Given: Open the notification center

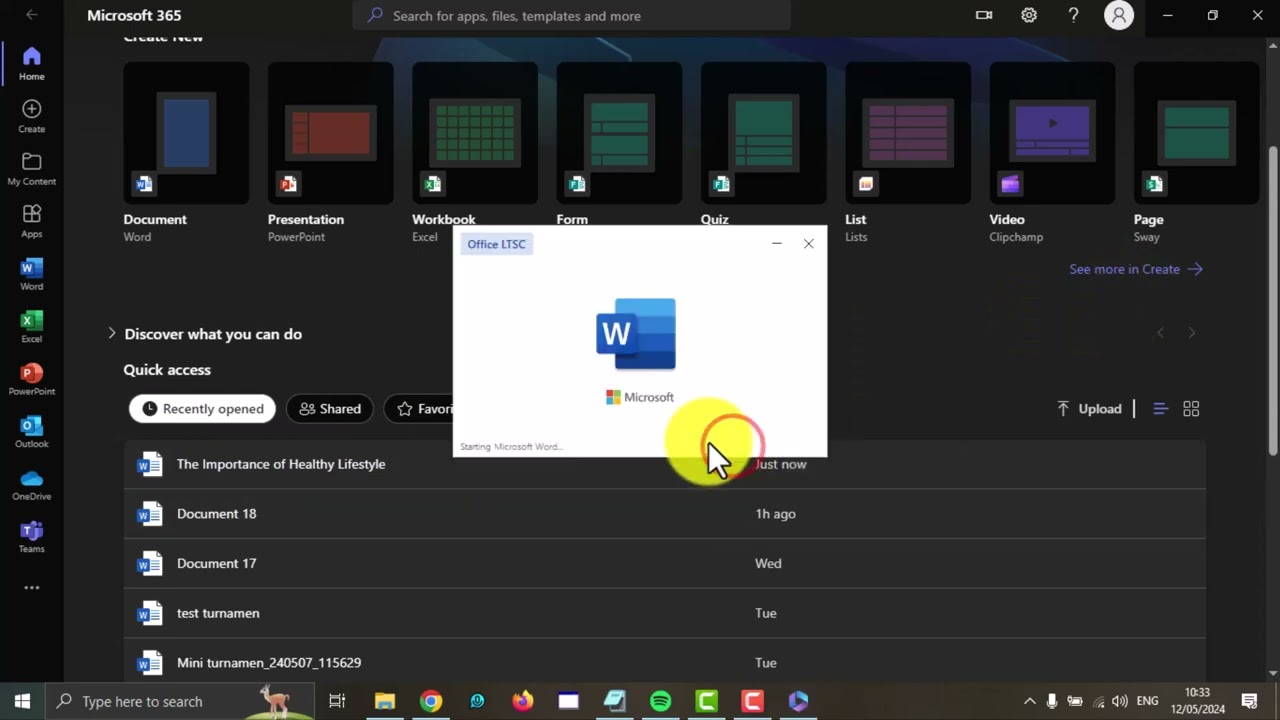Looking at the screenshot, I should click(x=1249, y=701).
